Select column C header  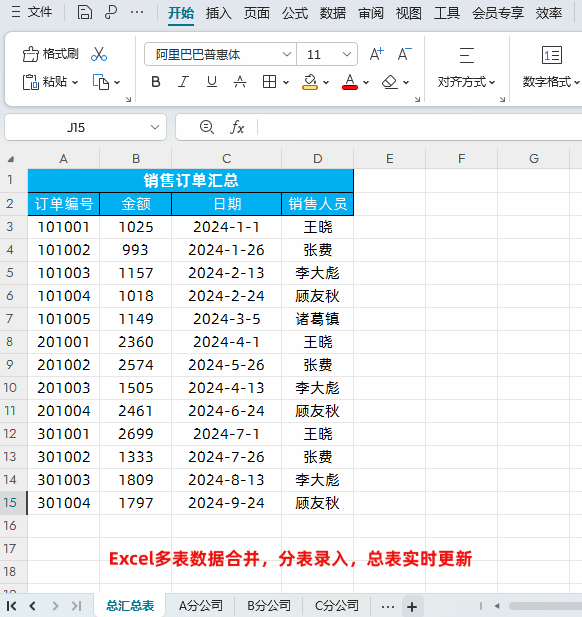[x=227, y=159]
